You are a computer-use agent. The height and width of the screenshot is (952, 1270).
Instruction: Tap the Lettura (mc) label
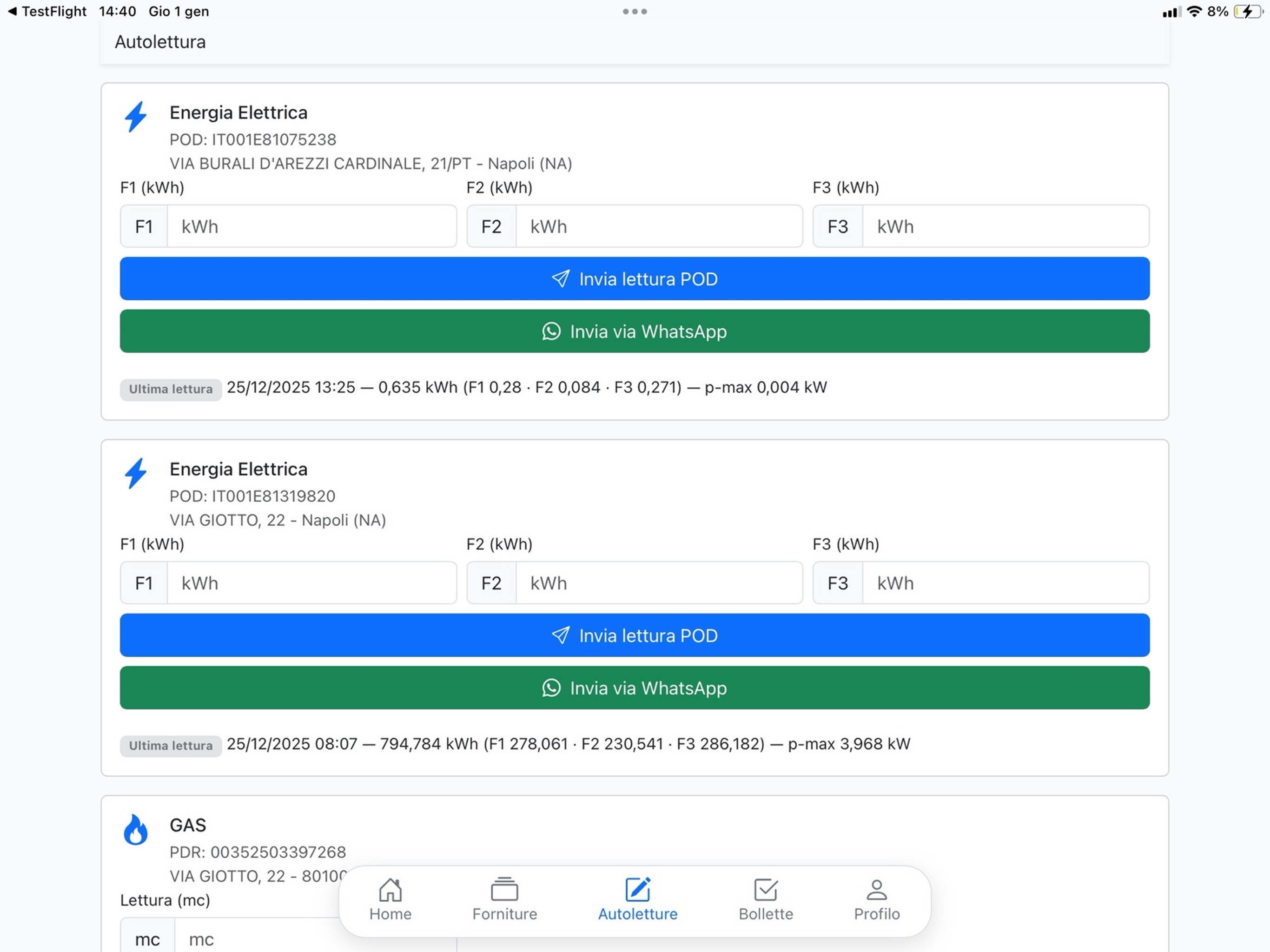[x=165, y=900]
